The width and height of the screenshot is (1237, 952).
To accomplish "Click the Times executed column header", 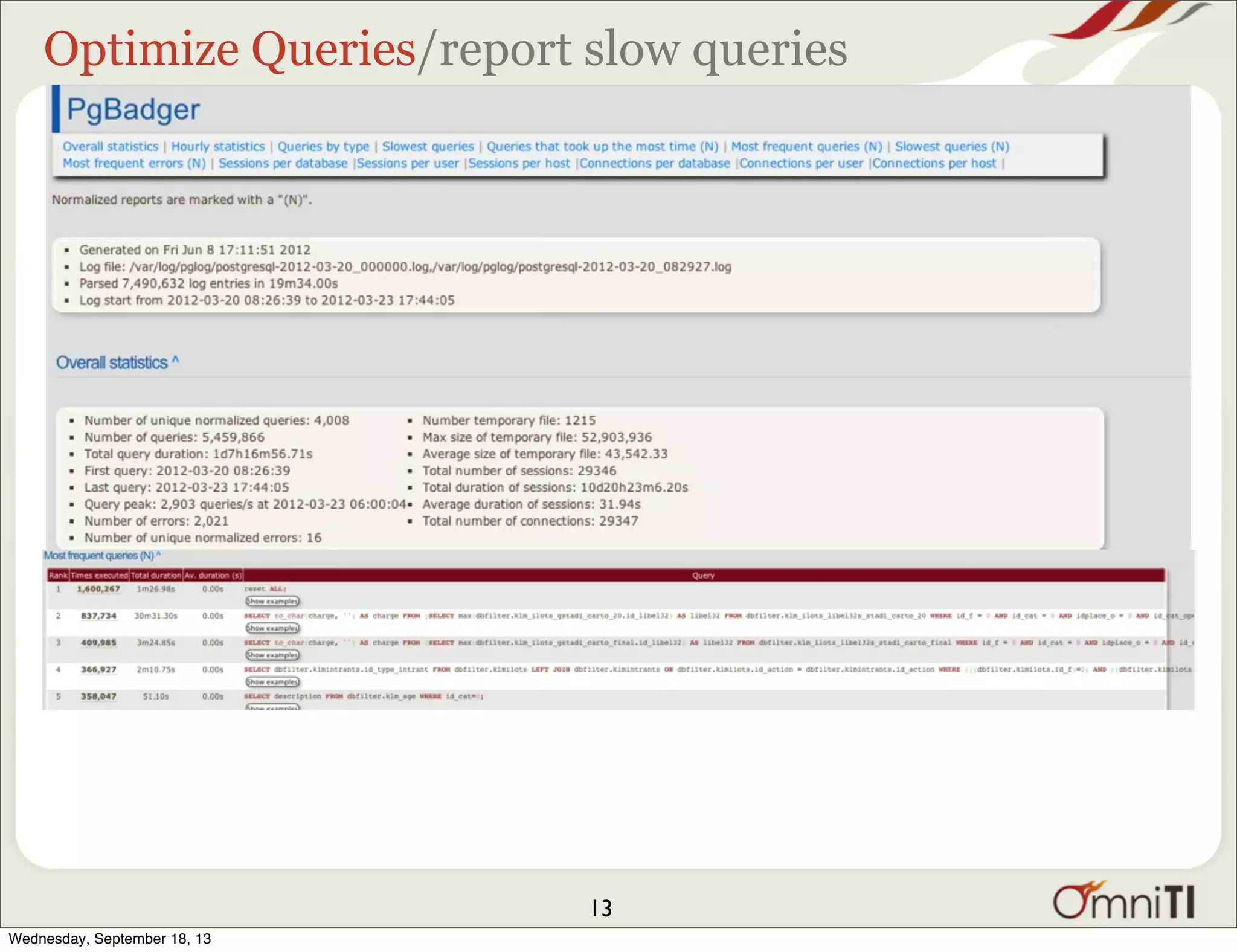I will (100, 576).
